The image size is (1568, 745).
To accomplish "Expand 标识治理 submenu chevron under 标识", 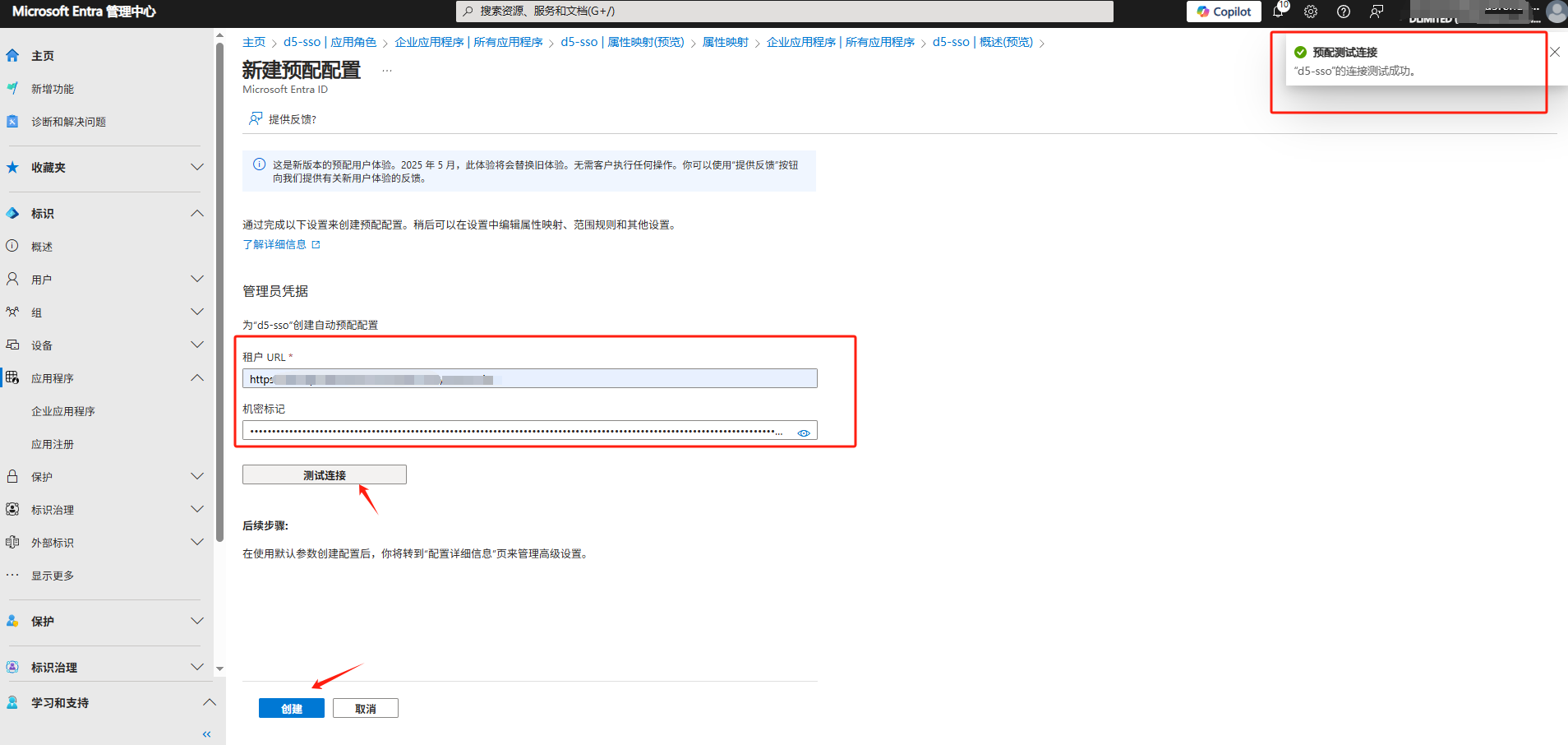I will 197,509.
